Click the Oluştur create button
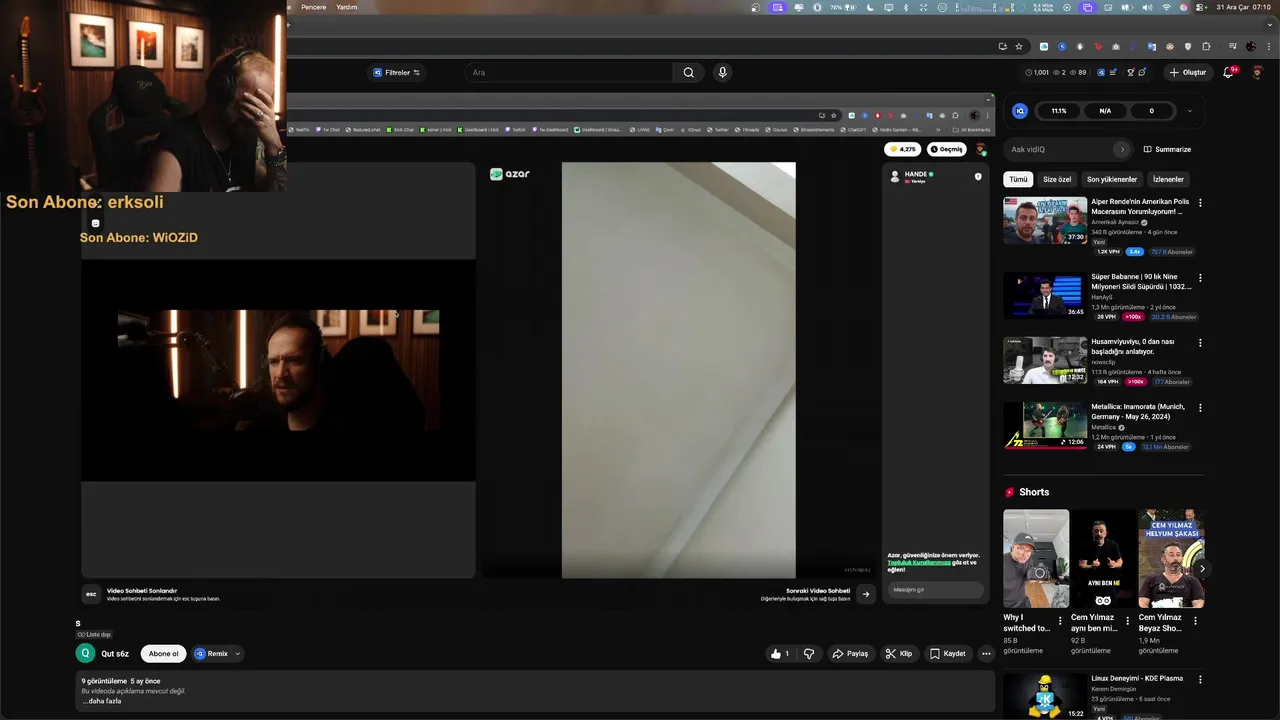 pos(1188,72)
